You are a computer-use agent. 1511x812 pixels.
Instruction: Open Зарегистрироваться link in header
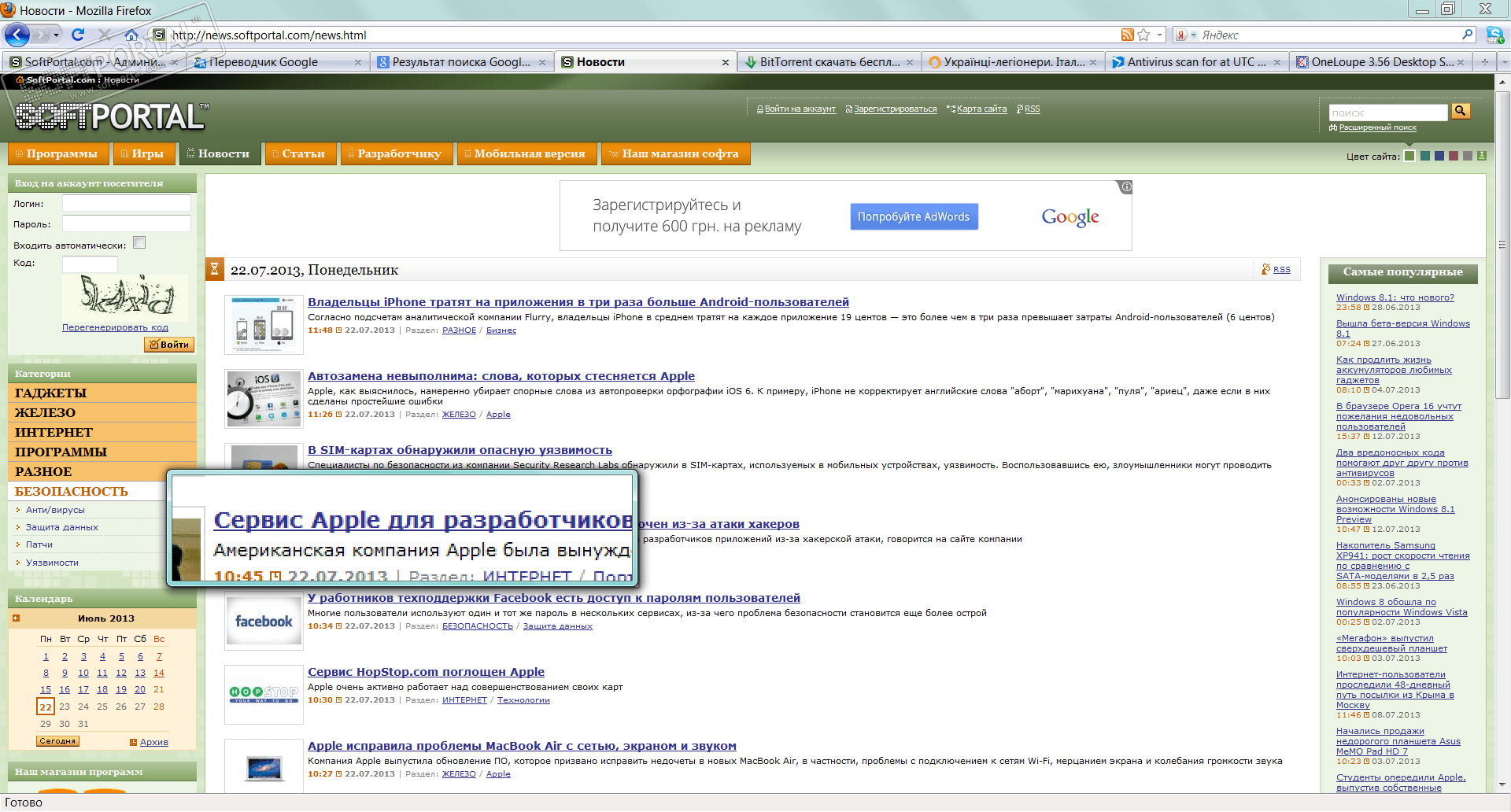(895, 109)
